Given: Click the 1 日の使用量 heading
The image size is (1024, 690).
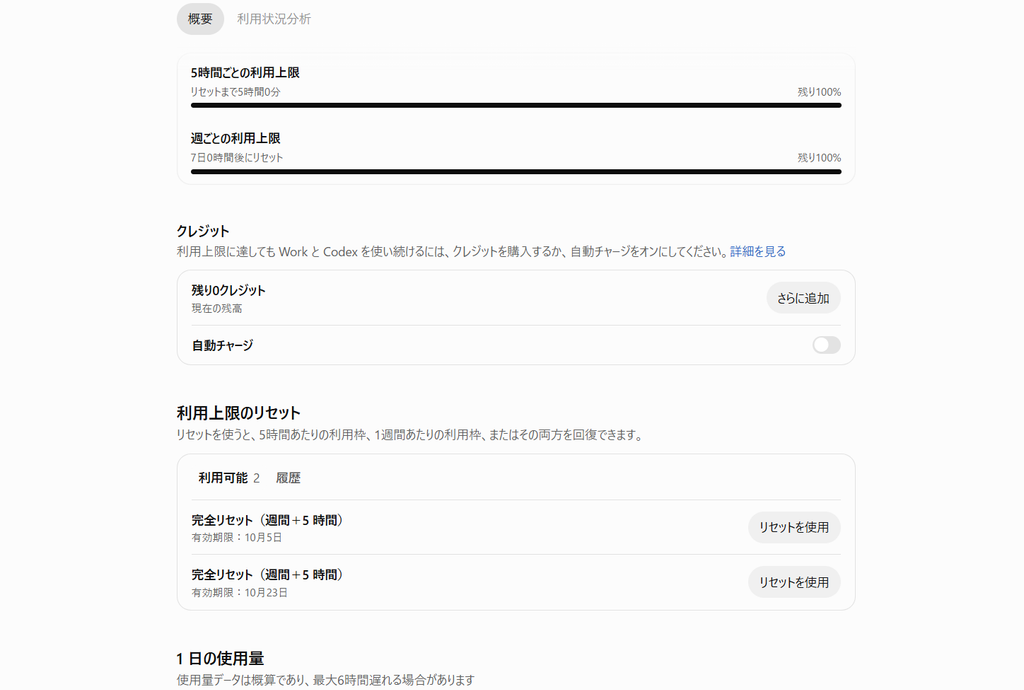Looking at the screenshot, I should point(220,659).
